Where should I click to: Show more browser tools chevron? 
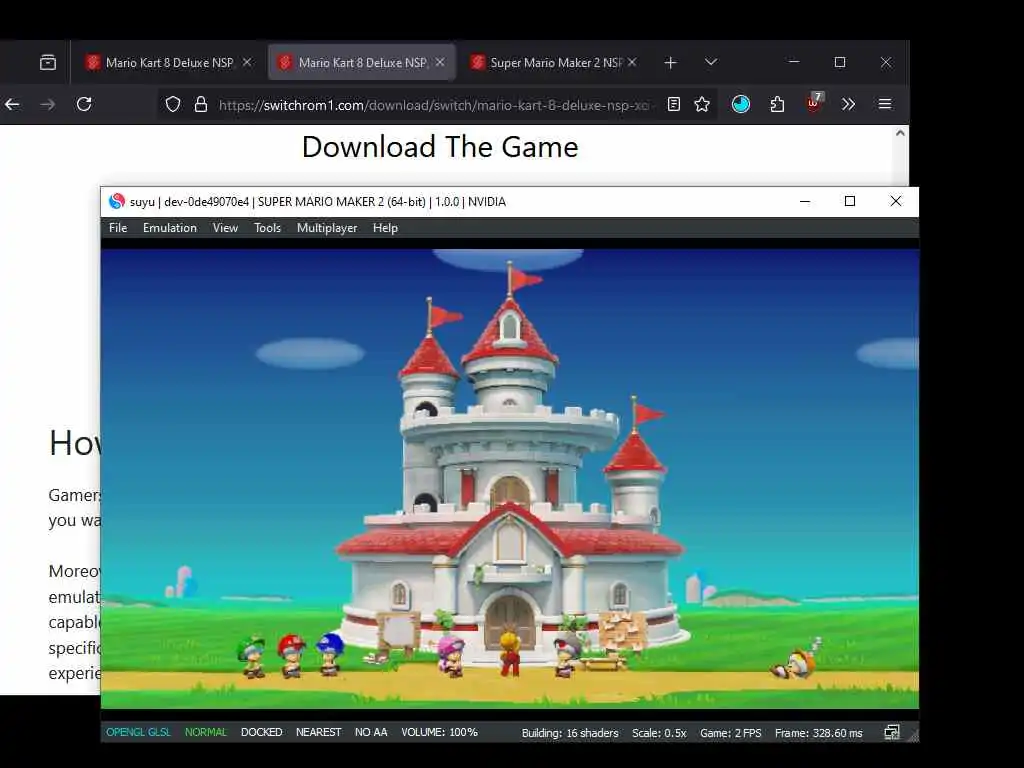tap(848, 104)
